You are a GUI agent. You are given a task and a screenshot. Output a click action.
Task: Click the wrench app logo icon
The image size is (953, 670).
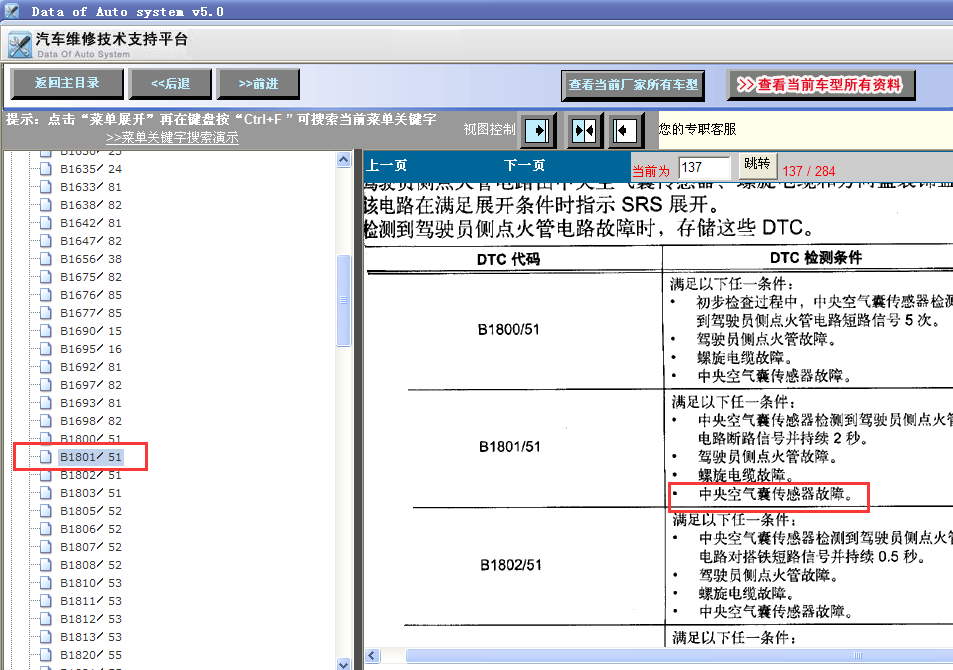point(19,46)
